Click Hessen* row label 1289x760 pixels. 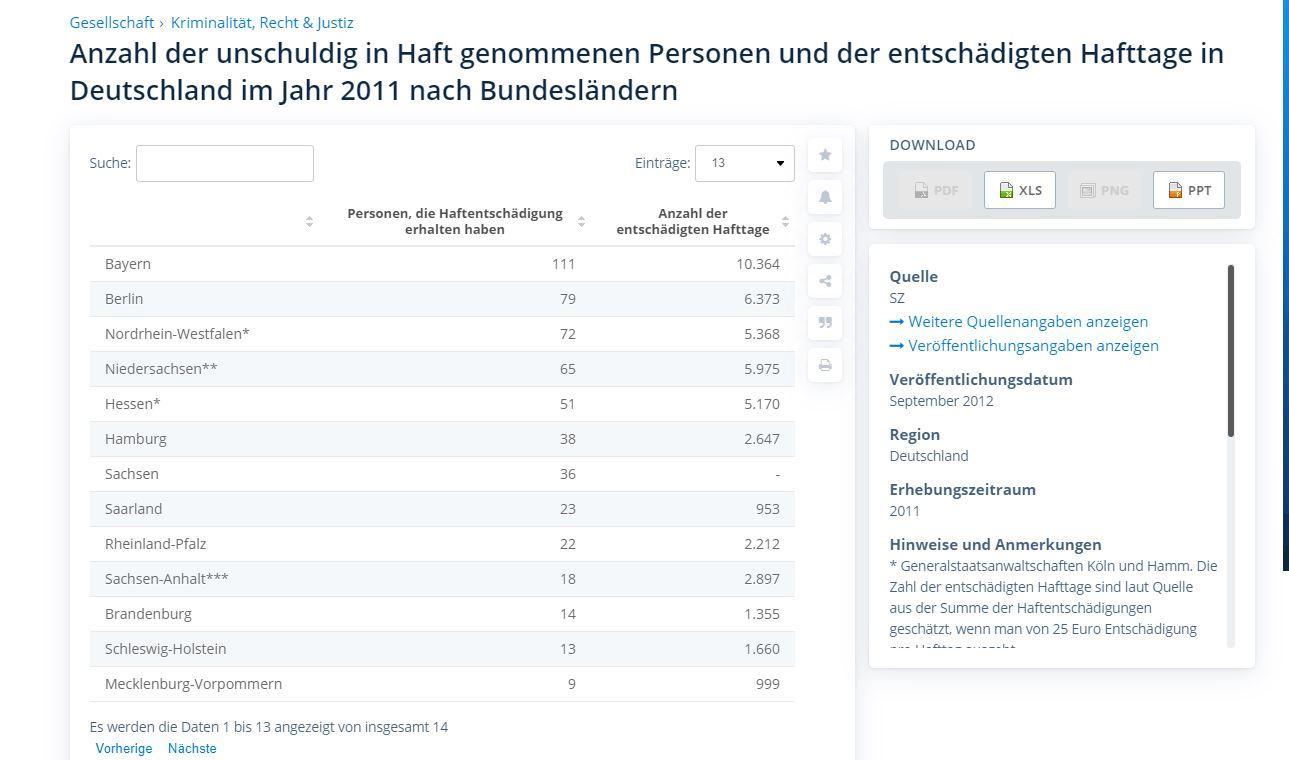pos(133,404)
